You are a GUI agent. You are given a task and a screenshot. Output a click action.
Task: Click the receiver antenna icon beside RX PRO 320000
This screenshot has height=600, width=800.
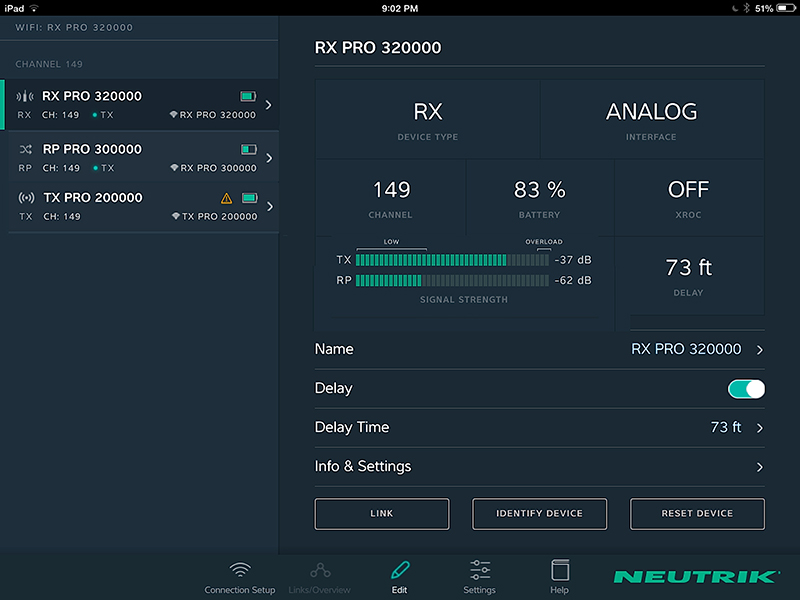[24, 96]
